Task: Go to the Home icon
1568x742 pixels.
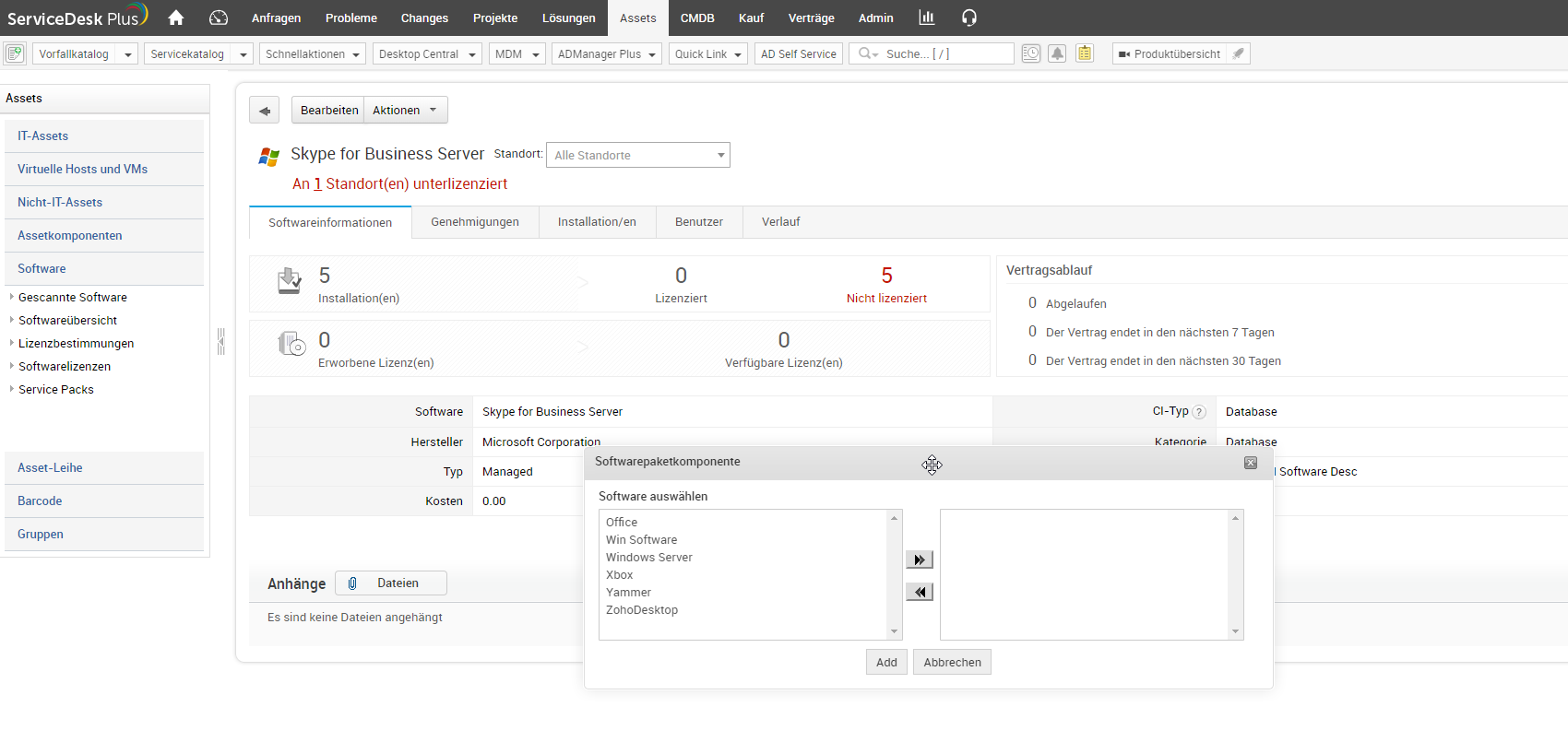Action: coord(175,18)
